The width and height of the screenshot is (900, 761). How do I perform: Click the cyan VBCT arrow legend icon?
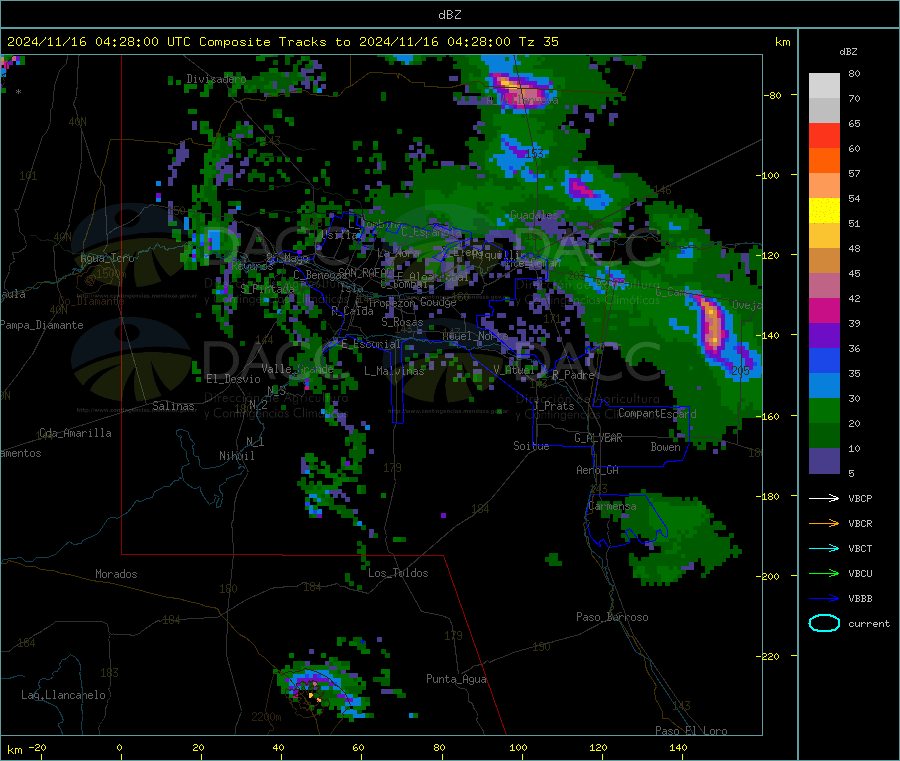[824, 548]
